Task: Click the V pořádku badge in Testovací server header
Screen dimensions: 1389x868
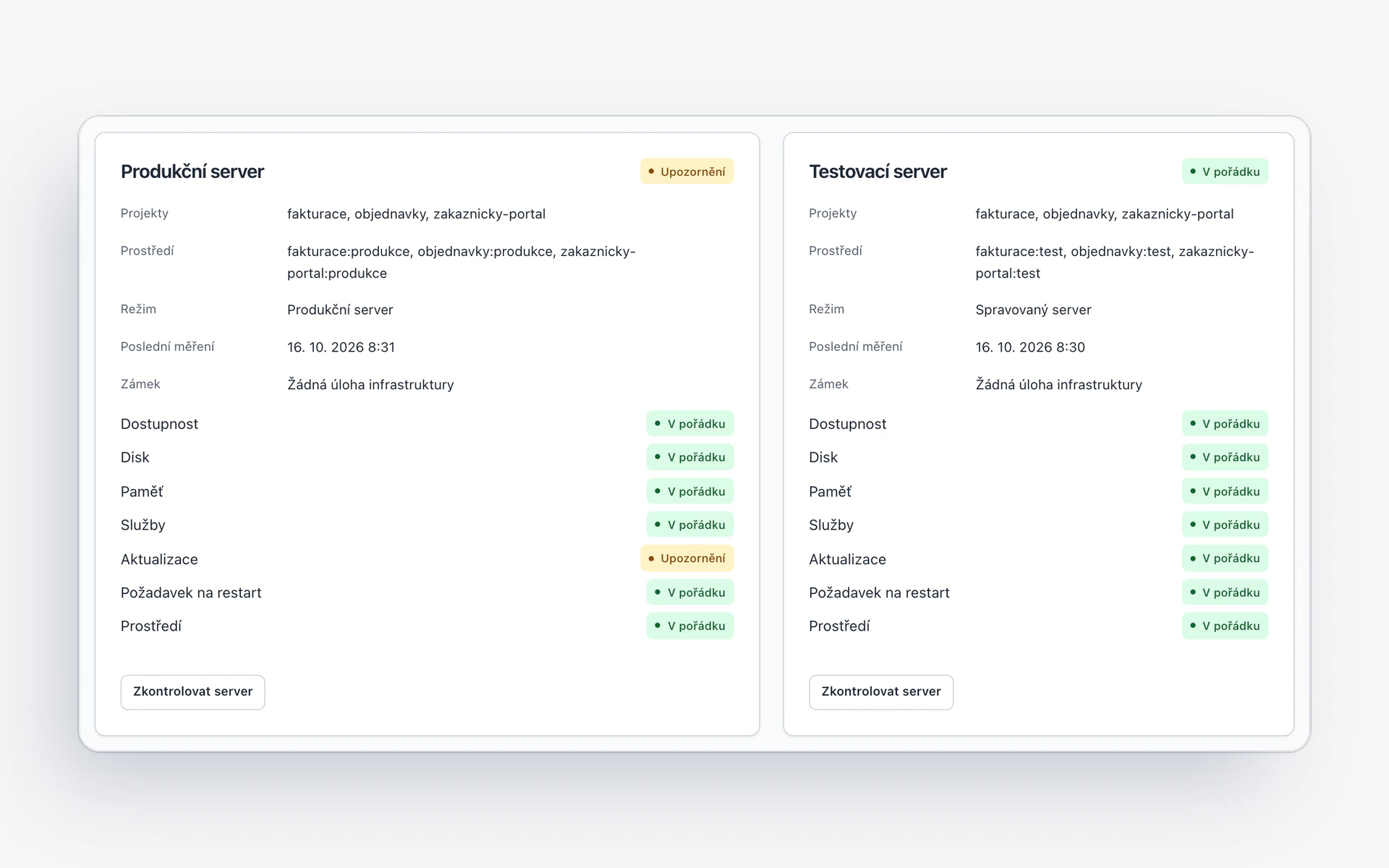Action: tap(1225, 171)
